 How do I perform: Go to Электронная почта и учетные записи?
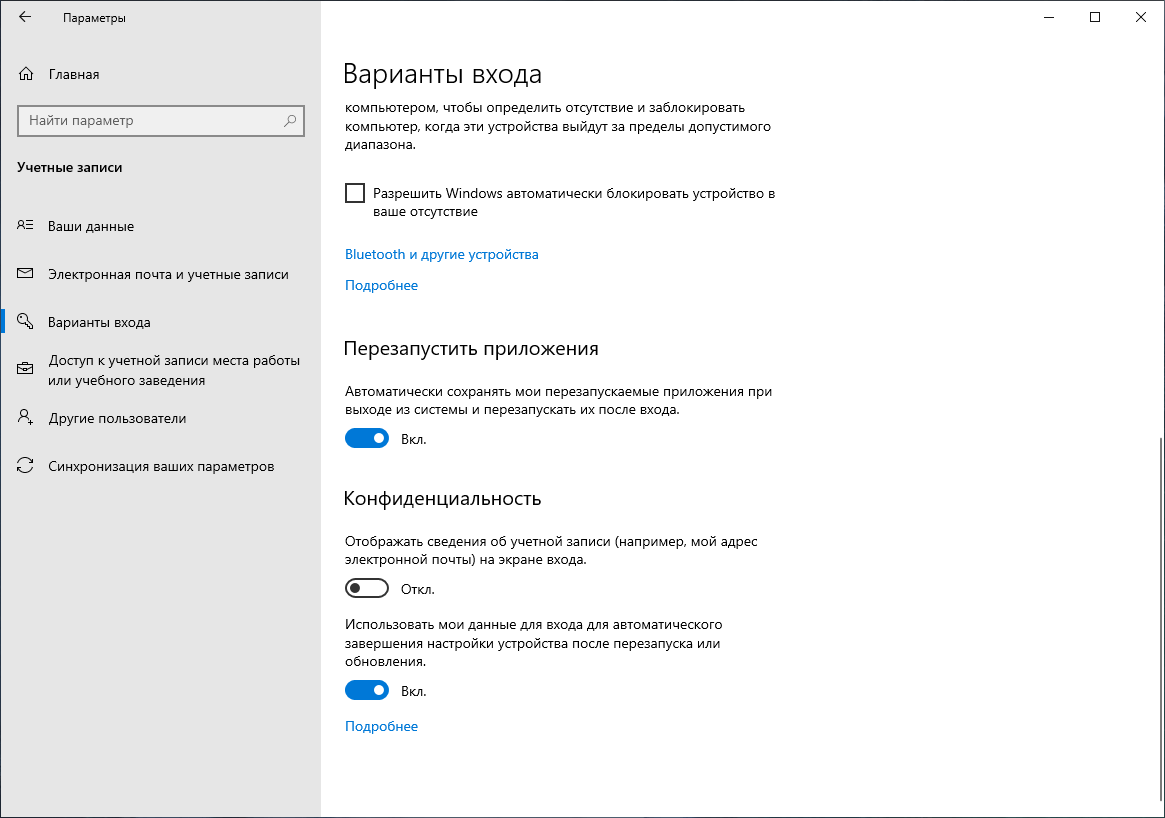[x=168, y=274]
